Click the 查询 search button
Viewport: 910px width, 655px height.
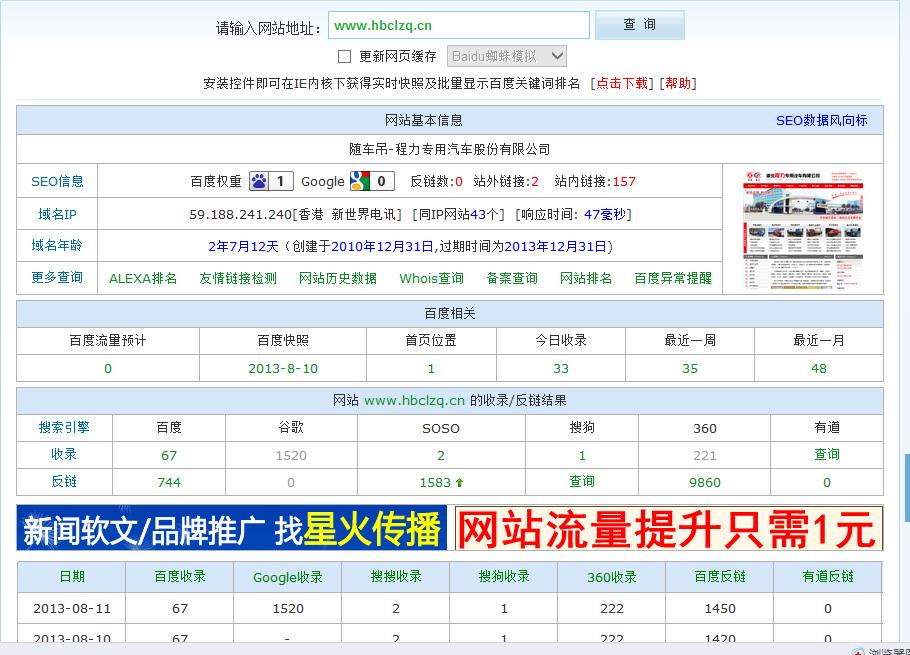[x=640, y=25]
